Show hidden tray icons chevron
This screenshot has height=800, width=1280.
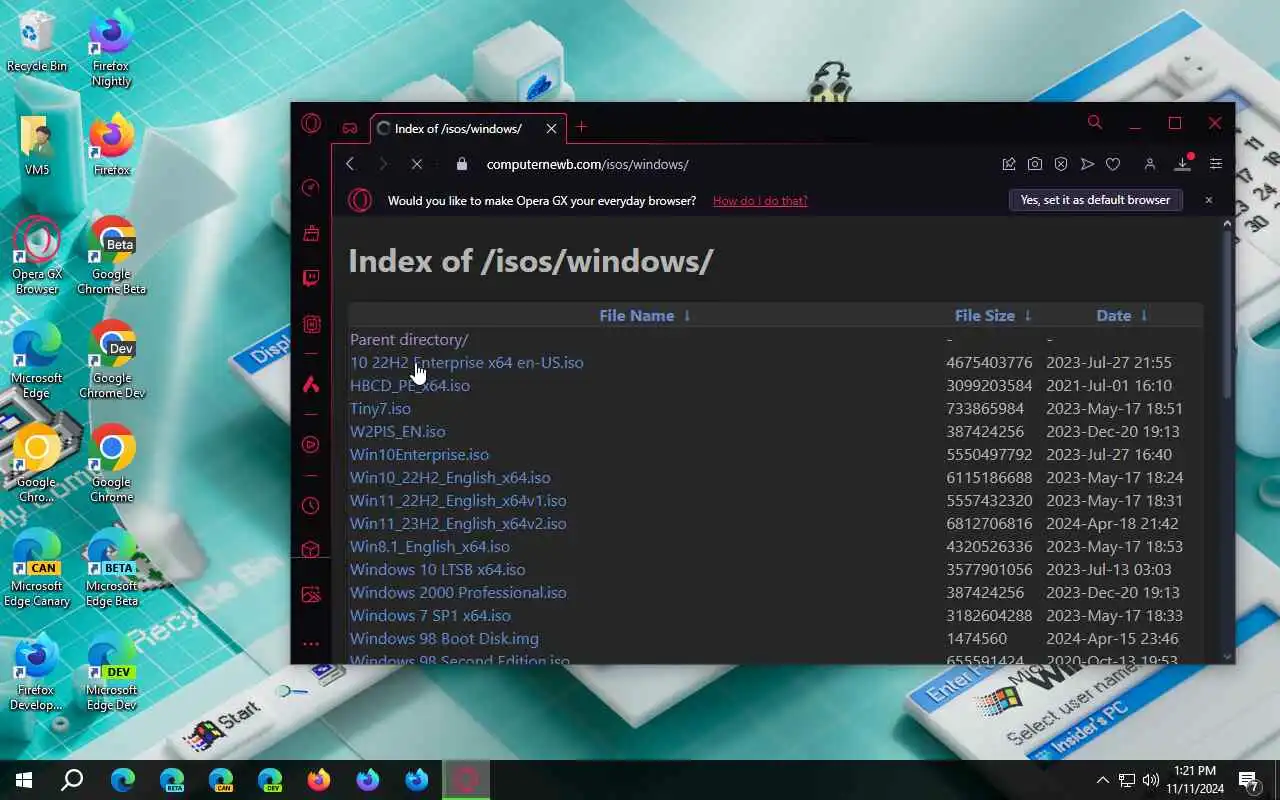tap(1102, 780)
